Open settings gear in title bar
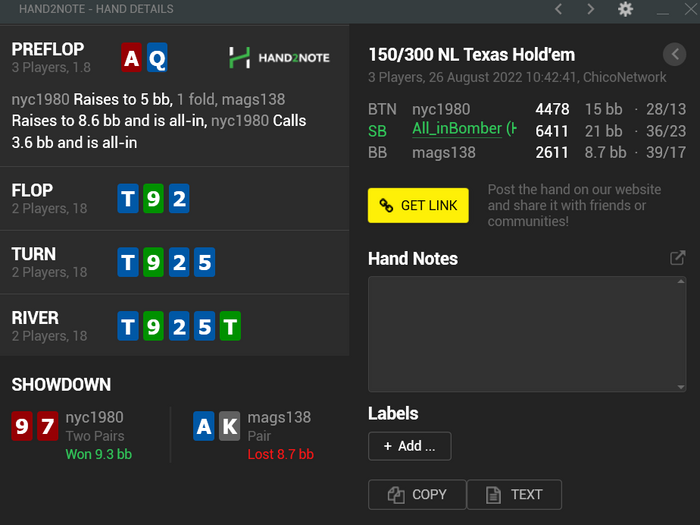The image size is (700, 525). pyautogui.click(x=625, y=9)
